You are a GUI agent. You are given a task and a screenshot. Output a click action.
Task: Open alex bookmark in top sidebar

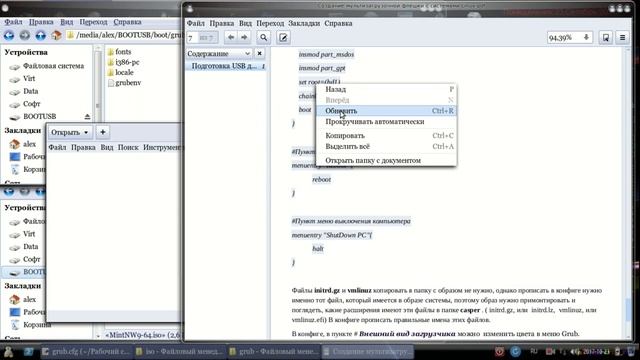click(x=23, y=144)
